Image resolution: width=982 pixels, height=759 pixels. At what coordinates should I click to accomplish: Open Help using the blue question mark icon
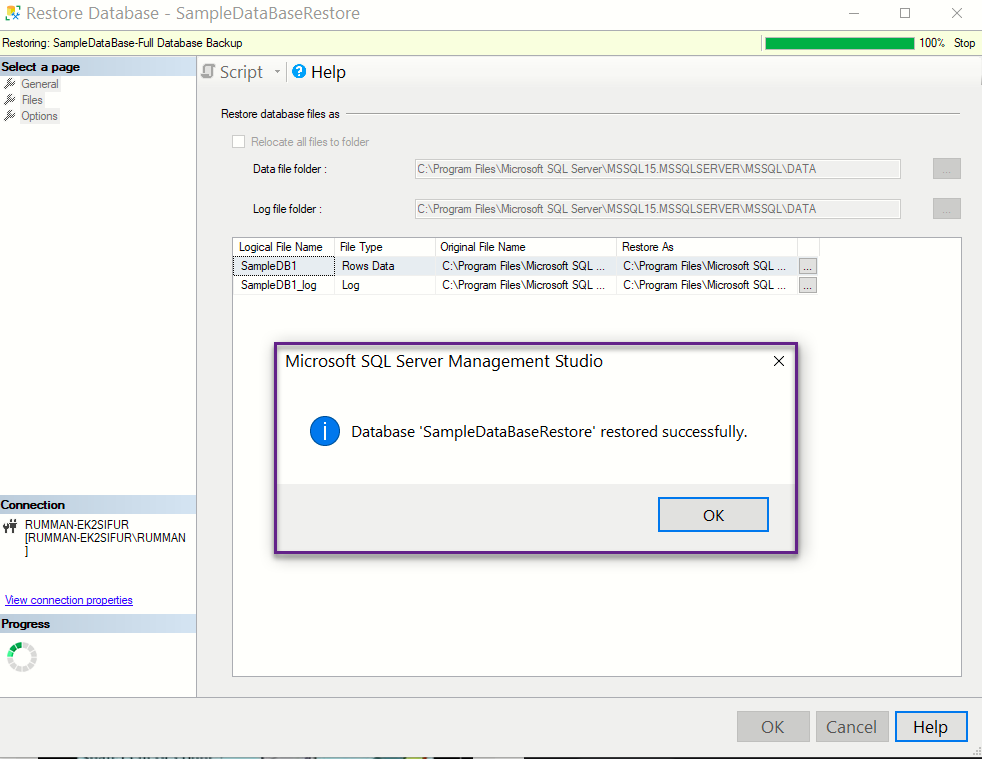tap(298, 71)
